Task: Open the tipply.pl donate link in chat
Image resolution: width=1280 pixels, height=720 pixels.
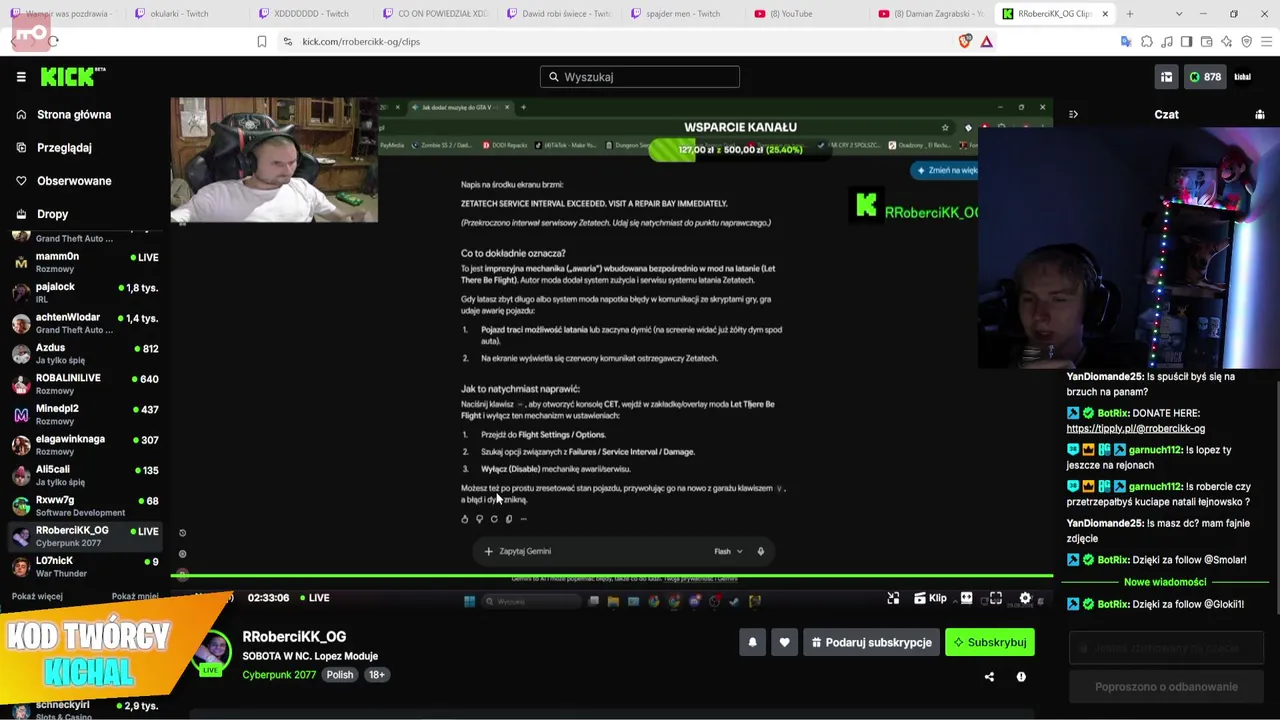Action: point(1135,429)
